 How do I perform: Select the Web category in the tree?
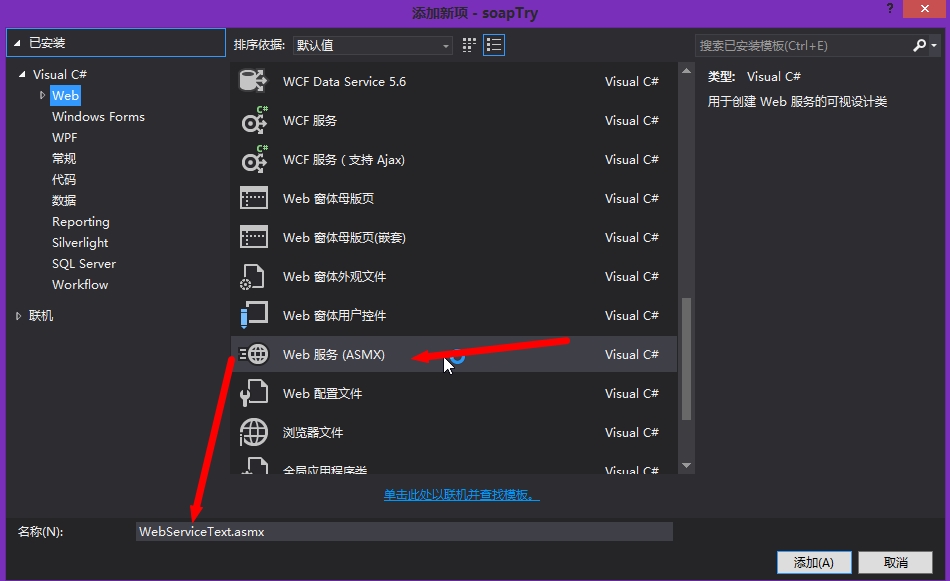coord(65,96)
